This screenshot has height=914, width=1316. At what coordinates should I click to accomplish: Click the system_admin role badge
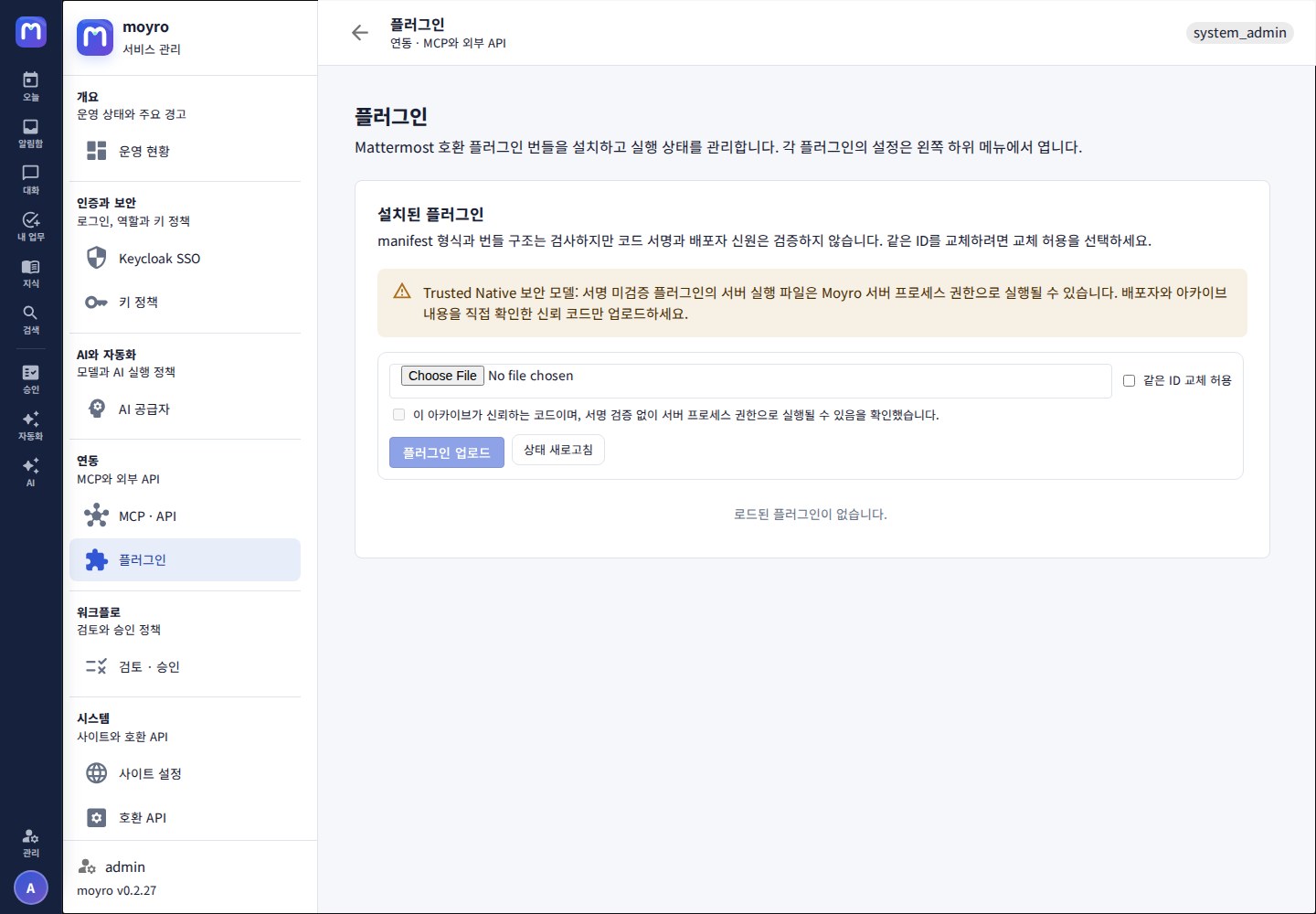pyautogui.click(x=1239, y=33)
